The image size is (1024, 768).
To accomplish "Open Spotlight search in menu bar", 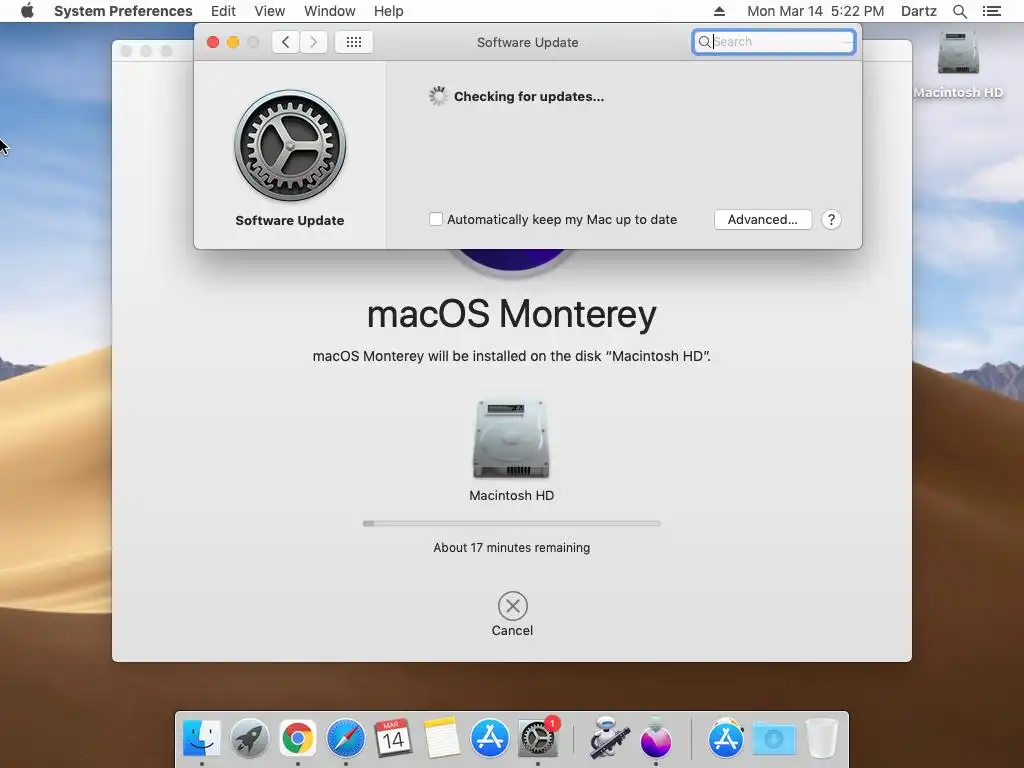I will [959, 11].
